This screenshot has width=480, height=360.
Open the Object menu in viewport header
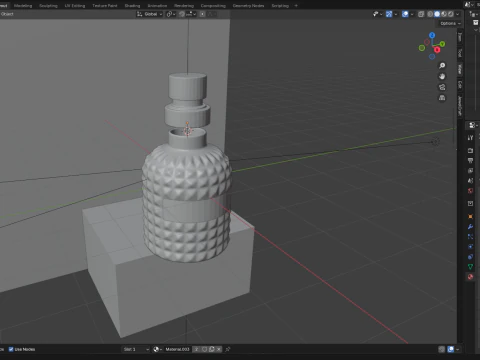coord(7,14)
